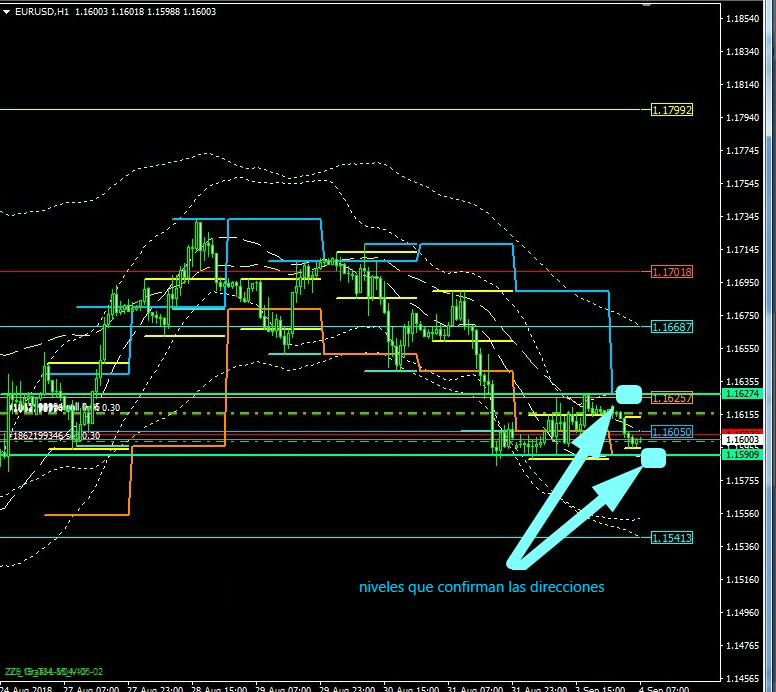This screenshot has height=692, width=776.
Task: Select the red 1.17018 level label
Action: 671,271
